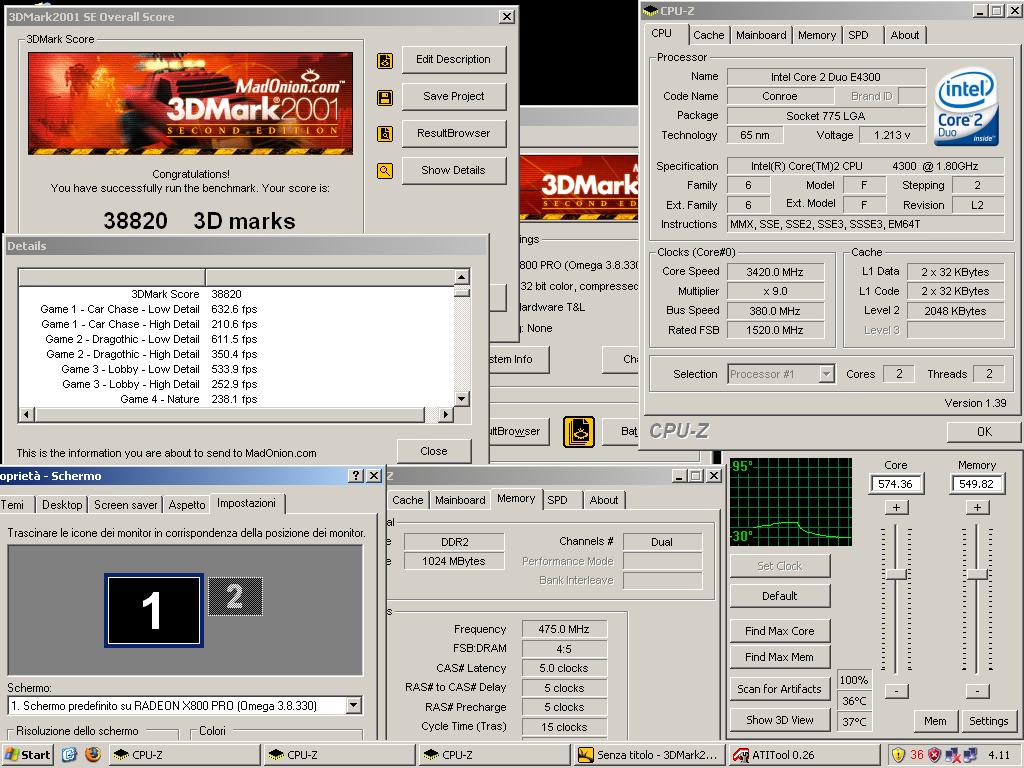The image size is (1024, 768).
Task: Increase Core clock with plus button
Action: [x=896, y=507]
